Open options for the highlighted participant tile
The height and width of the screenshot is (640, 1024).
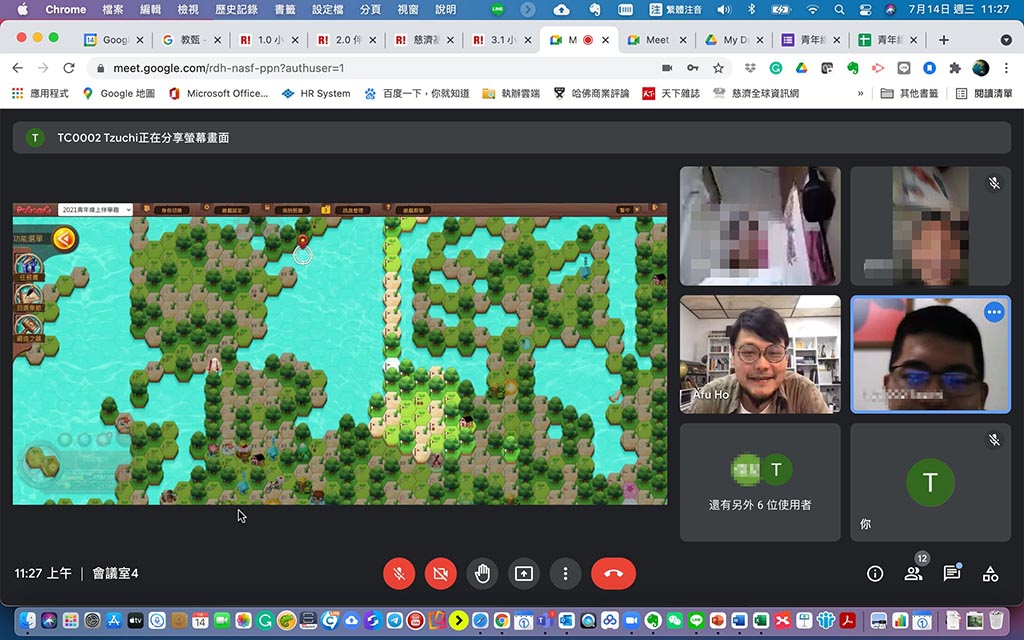pos(994,312)
